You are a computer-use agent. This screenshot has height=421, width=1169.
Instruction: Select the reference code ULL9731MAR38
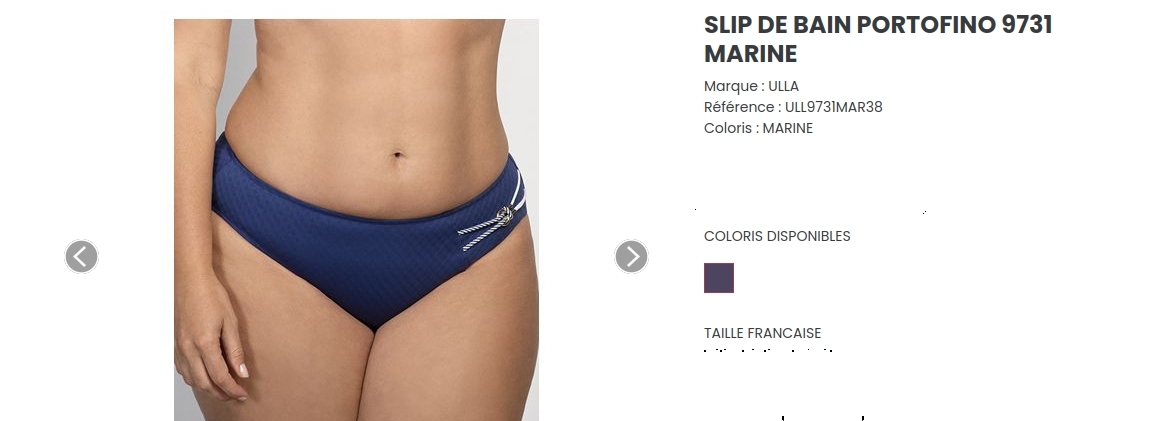pos(834,107)
